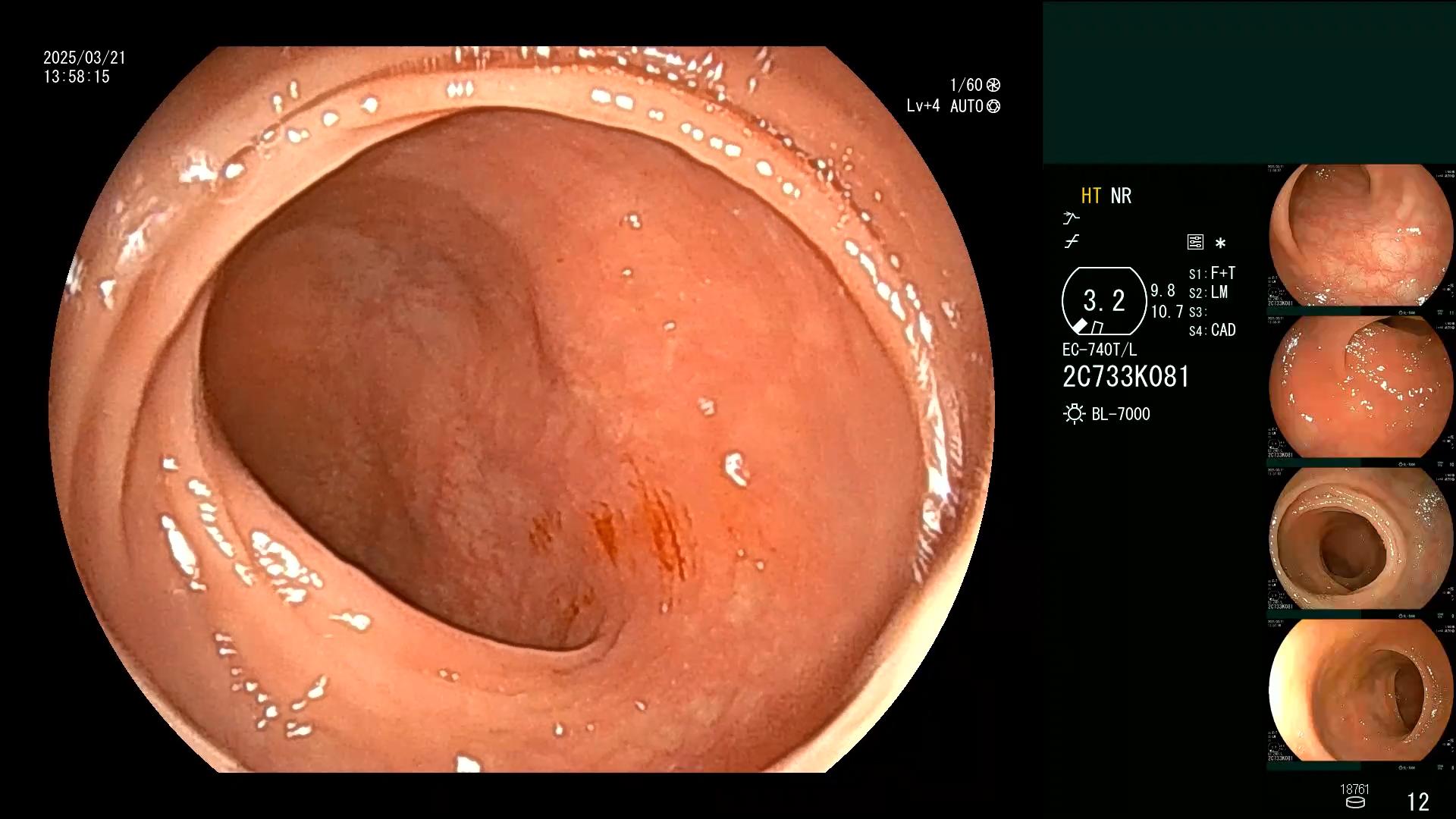This screenshot has width=1456, height=819.
Task: Click the AUTO iris mode icon
Action: point(993,106)
